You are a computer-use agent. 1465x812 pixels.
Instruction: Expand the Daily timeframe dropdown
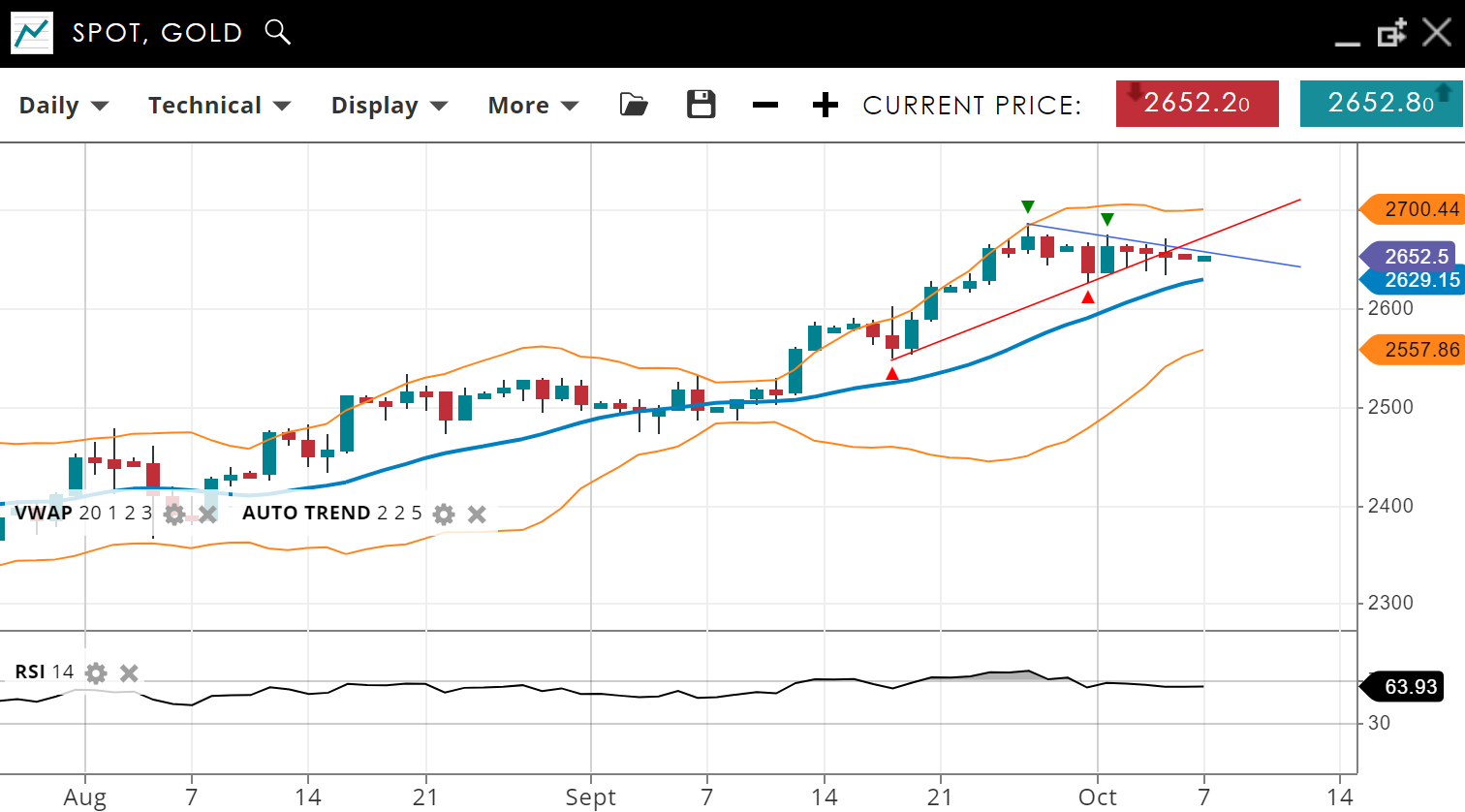click(64, 106)
